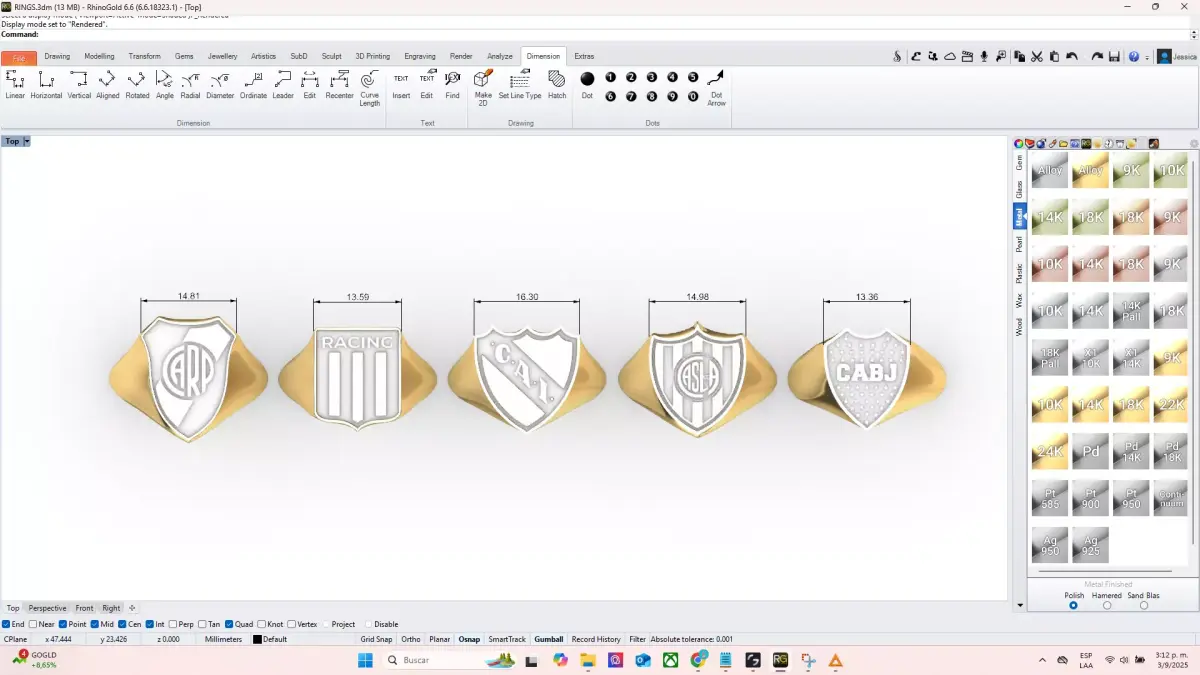Select the Horizontal dimension tool
This screenshot has width=1200, height=675.
(x=46, y=85)
